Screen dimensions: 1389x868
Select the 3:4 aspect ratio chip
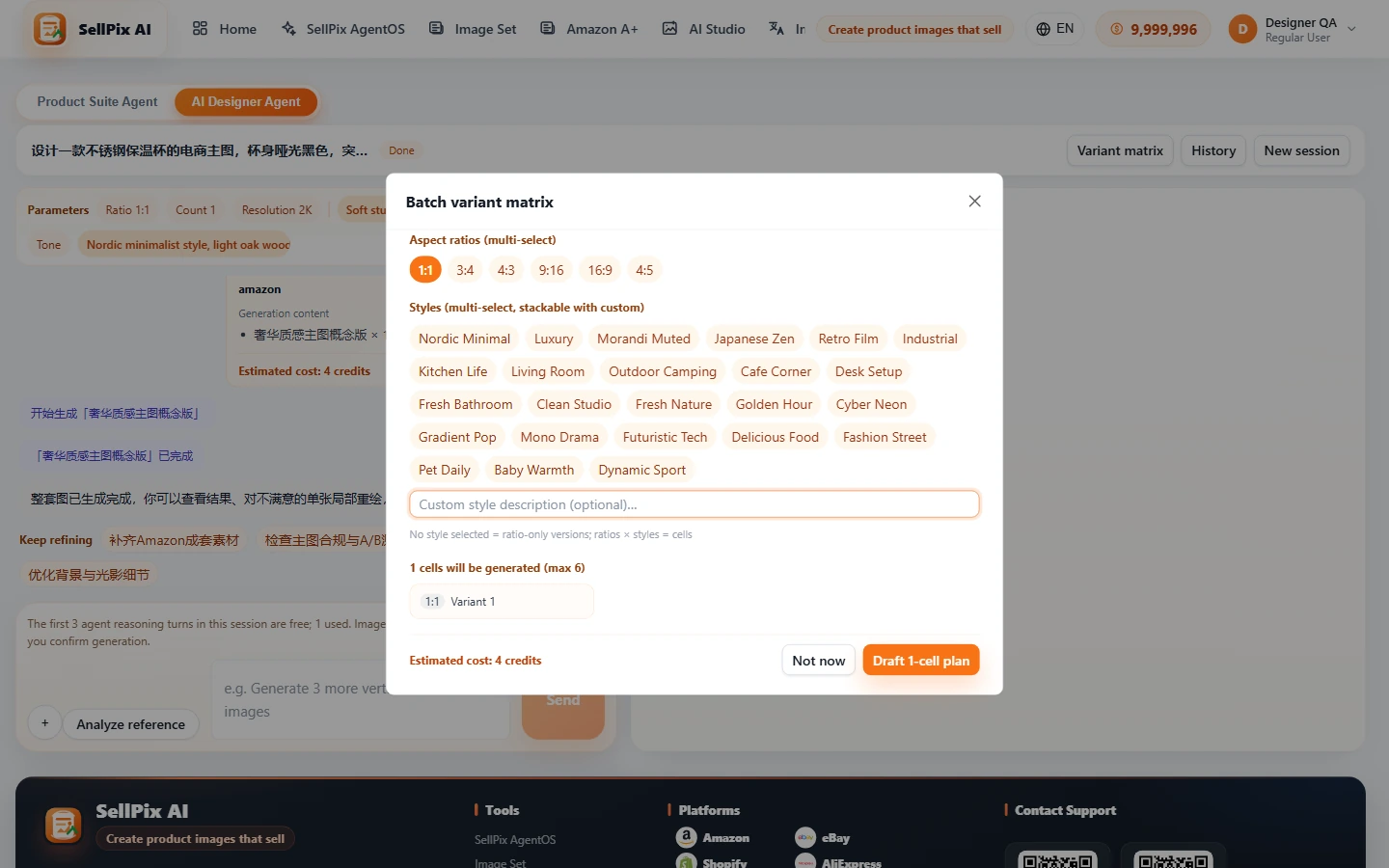[x=465, y=270]
